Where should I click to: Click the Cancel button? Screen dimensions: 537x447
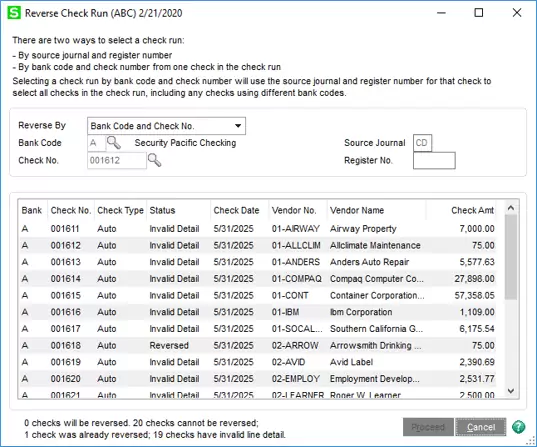click(480, 427)
